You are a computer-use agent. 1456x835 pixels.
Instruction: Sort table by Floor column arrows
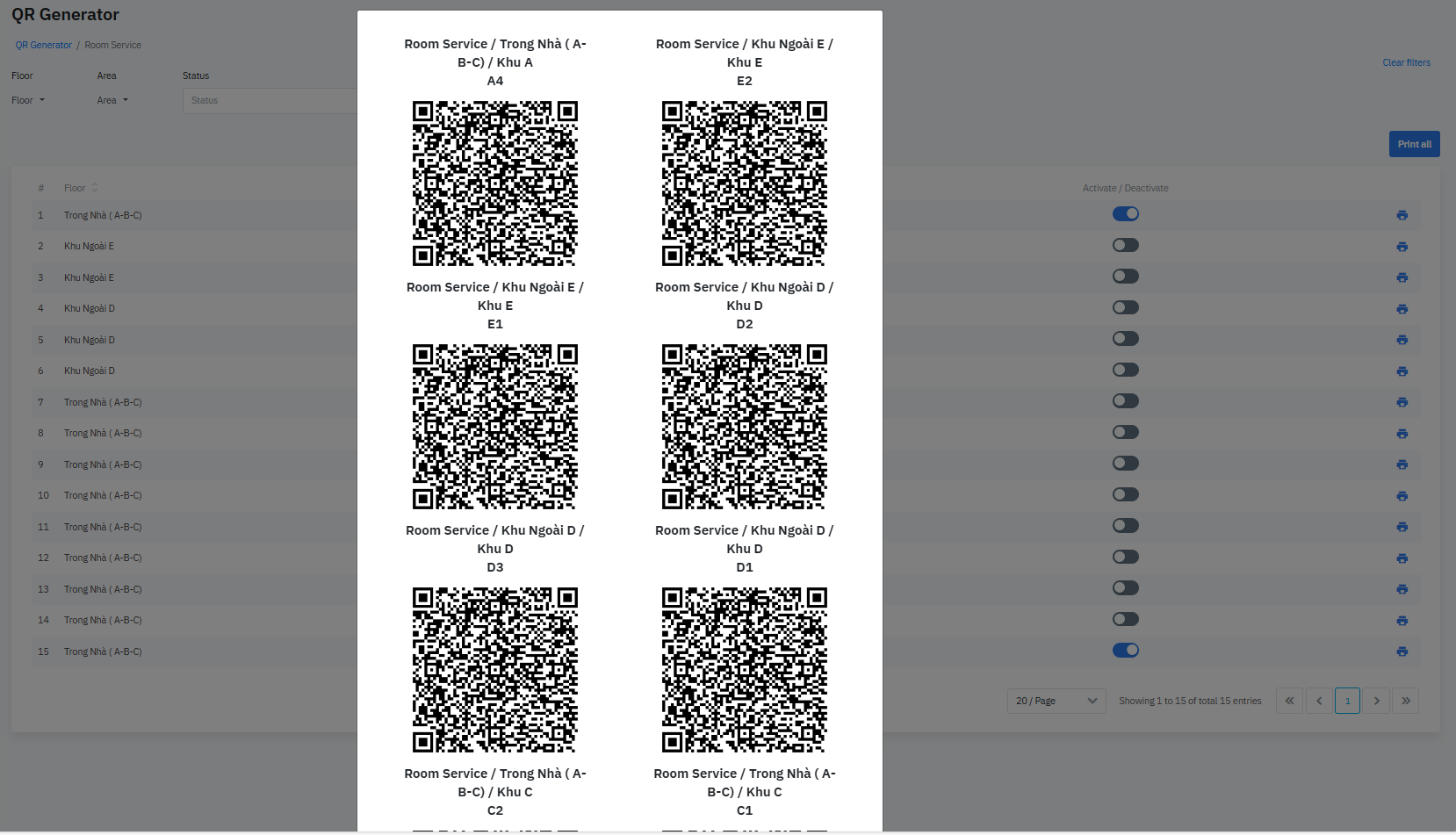coord(95,188)
